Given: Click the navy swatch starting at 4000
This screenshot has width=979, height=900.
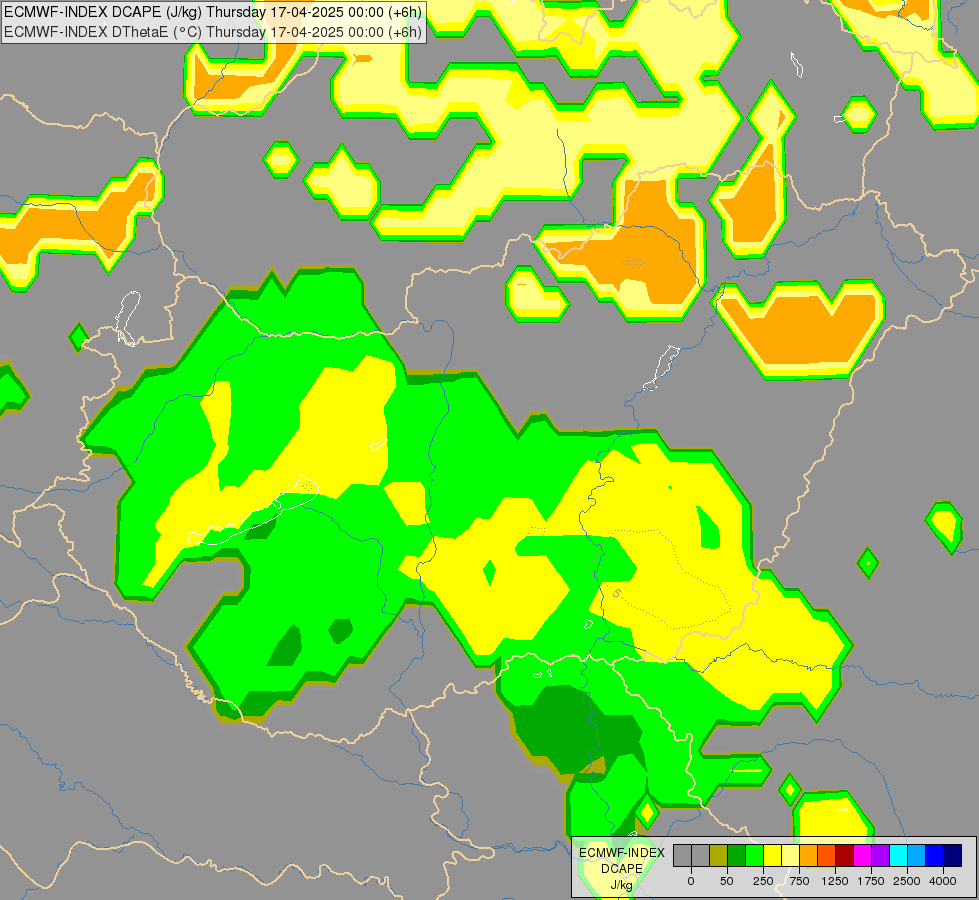Looking at the screenshot, I should (953, 856).
